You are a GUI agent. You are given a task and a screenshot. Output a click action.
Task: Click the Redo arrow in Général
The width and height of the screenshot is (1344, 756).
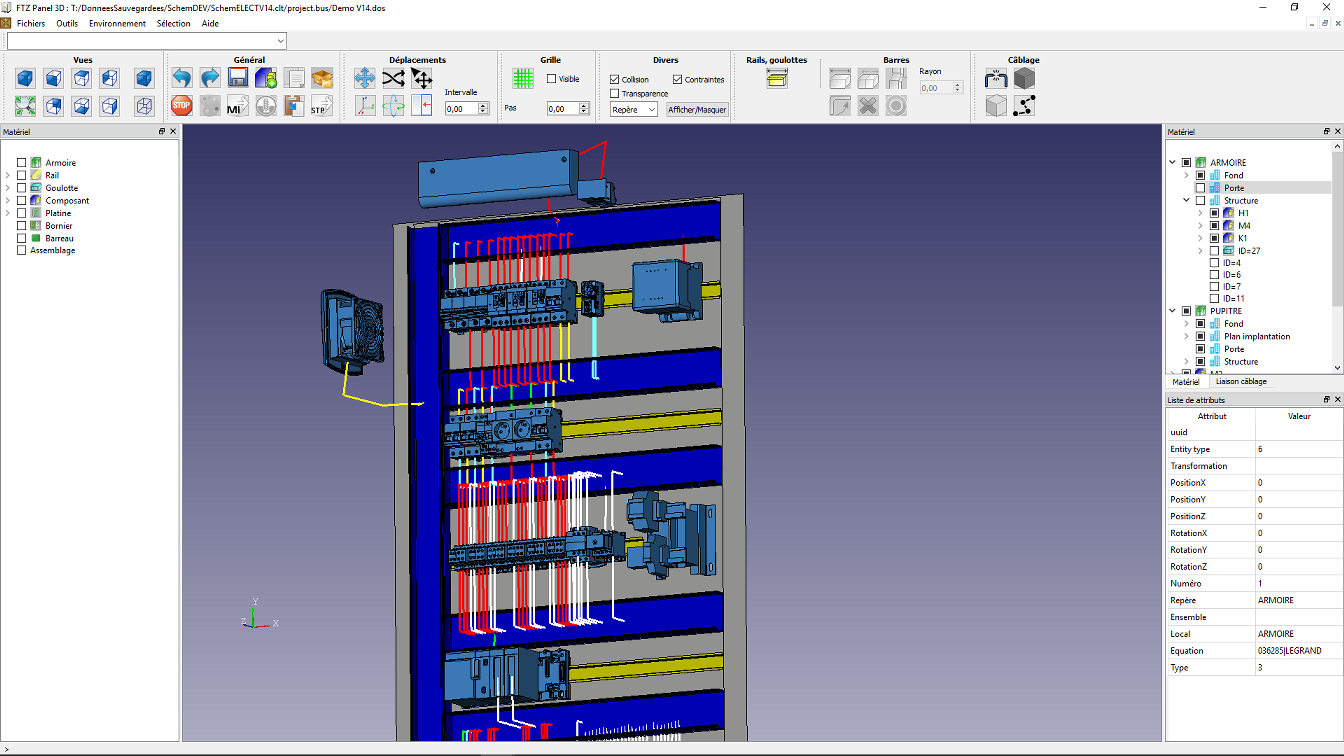210,78
